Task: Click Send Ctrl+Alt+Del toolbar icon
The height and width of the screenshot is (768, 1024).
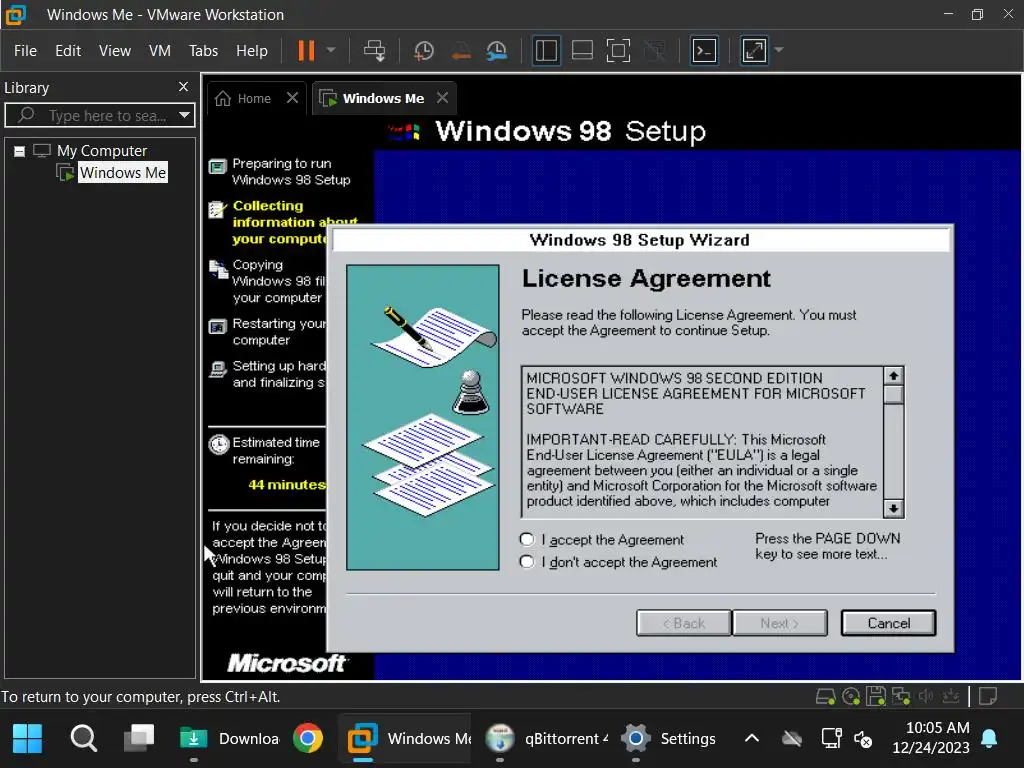Action: pyautogui.click(x=374, y=50)
